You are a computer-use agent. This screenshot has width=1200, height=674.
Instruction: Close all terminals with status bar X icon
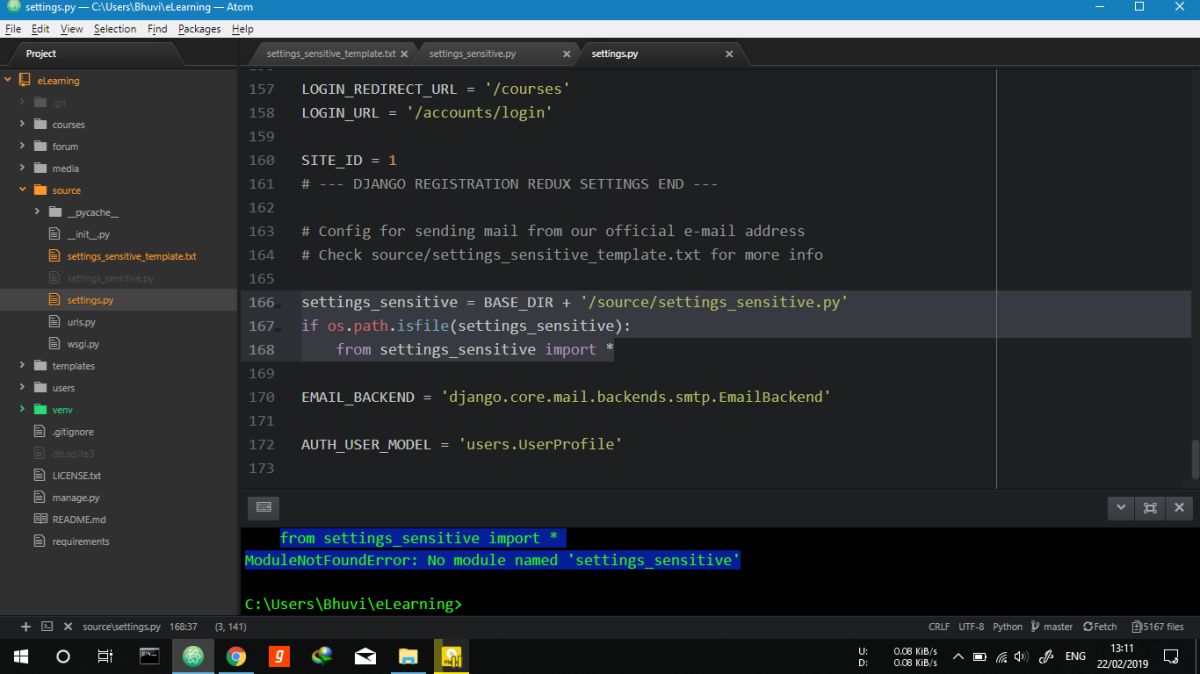pyautogui.click(x=68, y=627)
